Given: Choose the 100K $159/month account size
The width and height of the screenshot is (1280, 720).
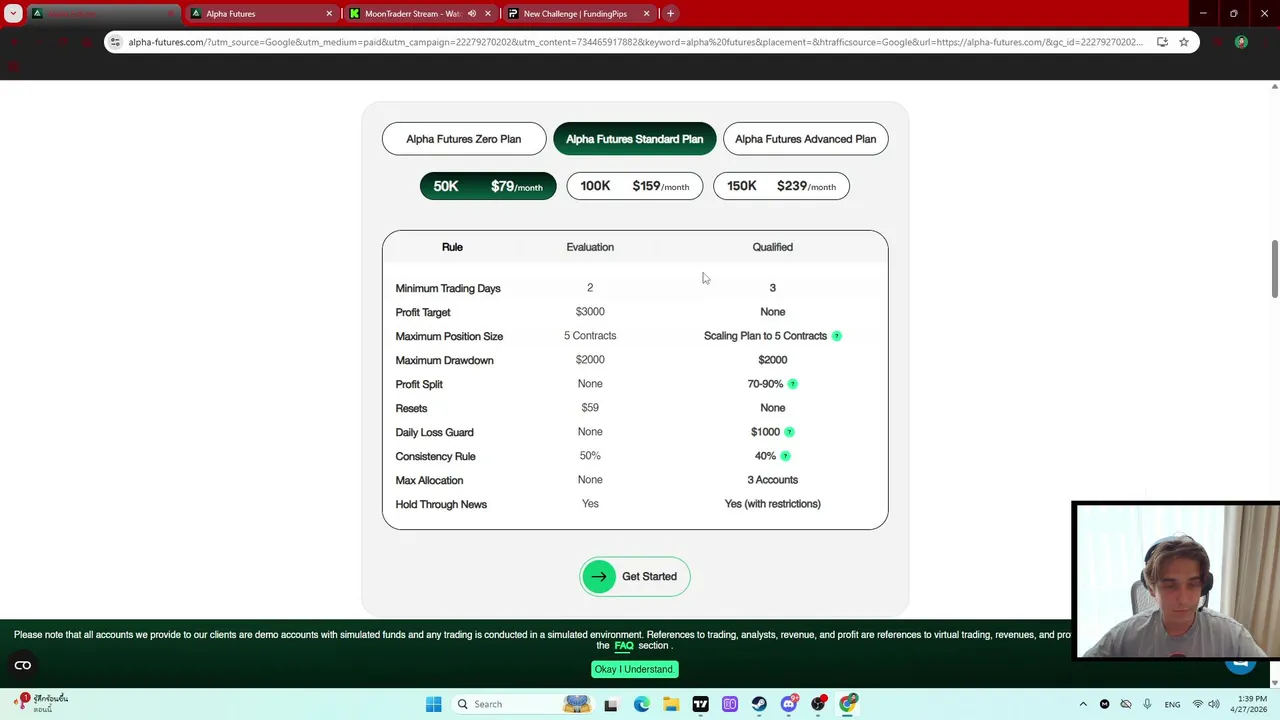Looking at the screenshot, I should (x=635, y=186).
